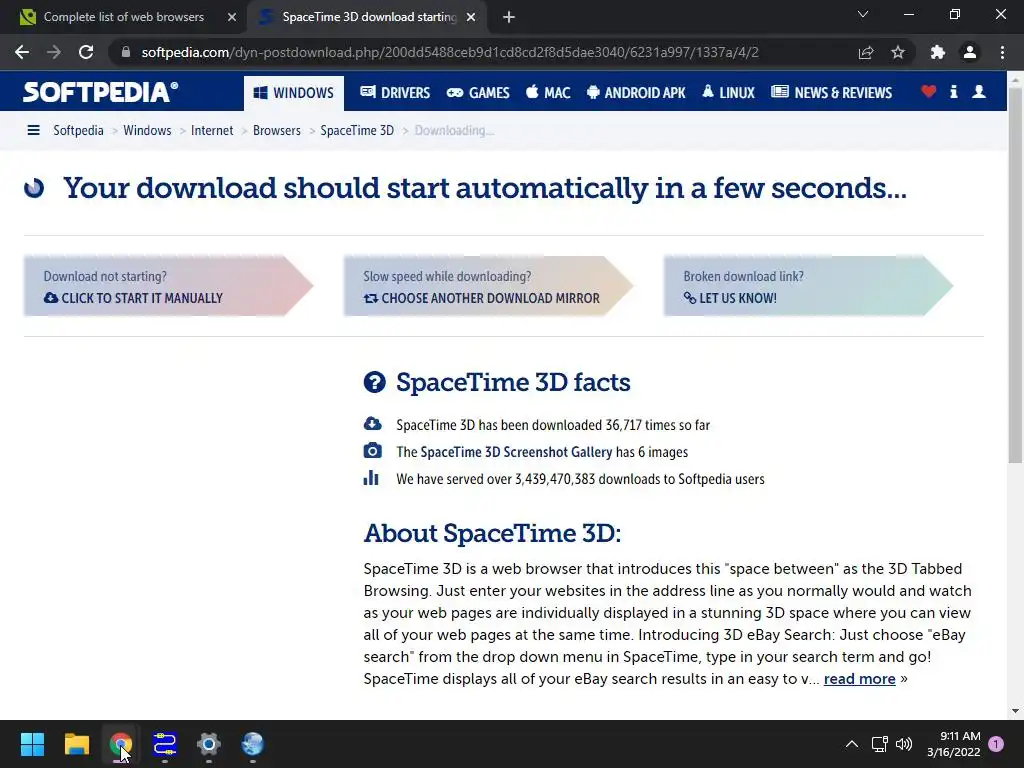Screen dimensions: 1024x768
Task: Open the DRIVERS section
Action: (395, 93)
